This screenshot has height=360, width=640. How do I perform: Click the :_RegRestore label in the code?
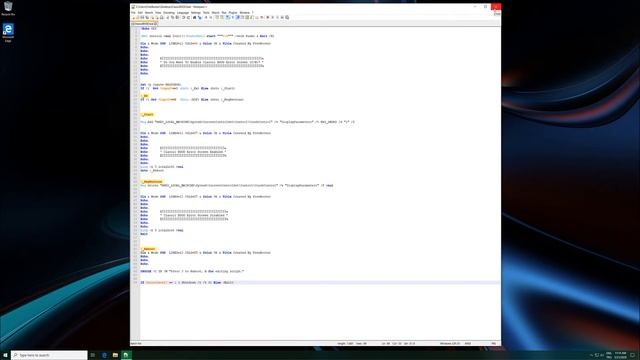tap(152, 182)
